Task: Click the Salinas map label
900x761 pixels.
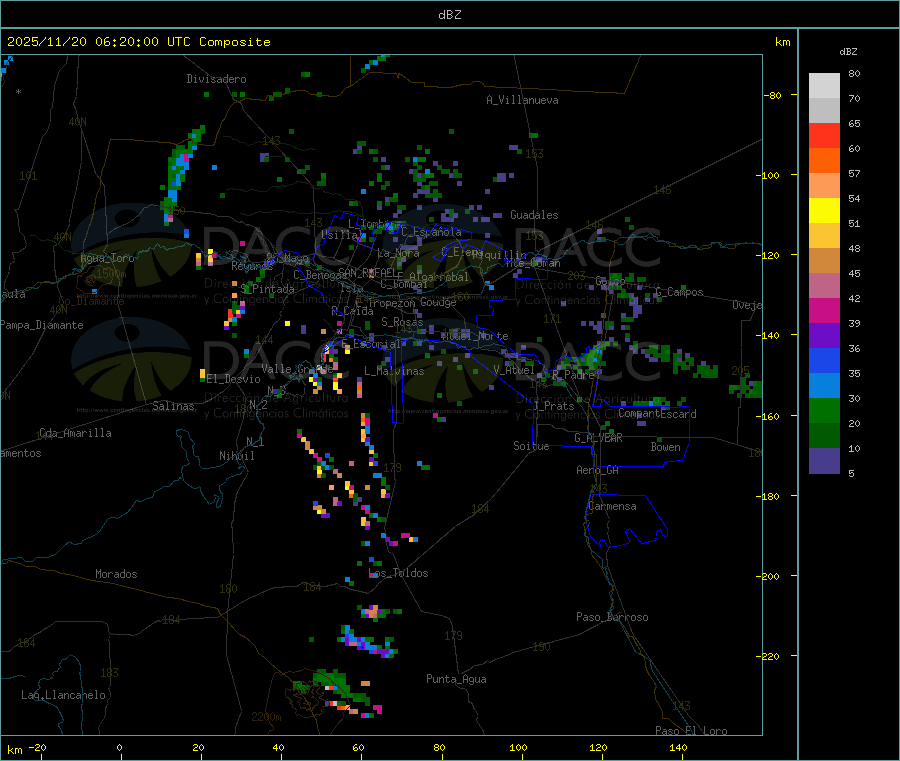Action: pyautogui.click(x=174, y=406)
